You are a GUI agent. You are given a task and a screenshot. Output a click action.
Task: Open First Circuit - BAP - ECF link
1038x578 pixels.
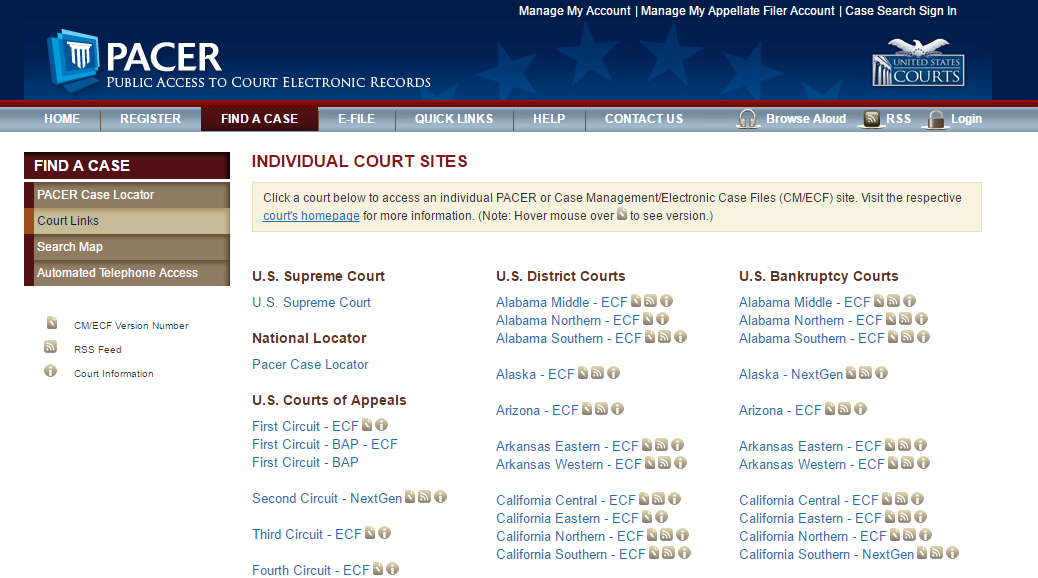click(324, 444)
